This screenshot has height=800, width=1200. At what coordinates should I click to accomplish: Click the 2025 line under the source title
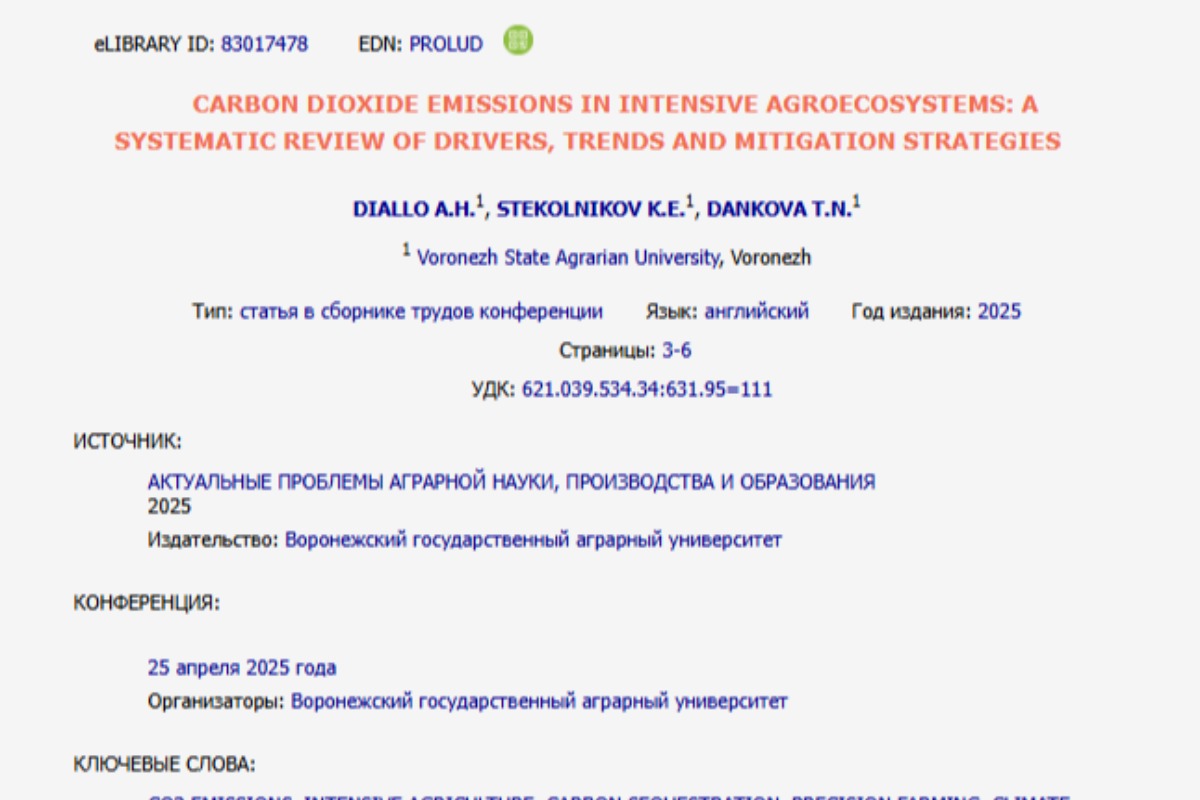pos(169,506)
